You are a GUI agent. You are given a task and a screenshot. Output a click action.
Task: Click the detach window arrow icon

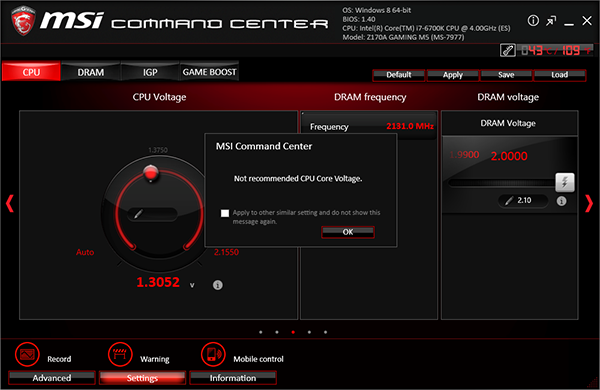tap(551, 21)
